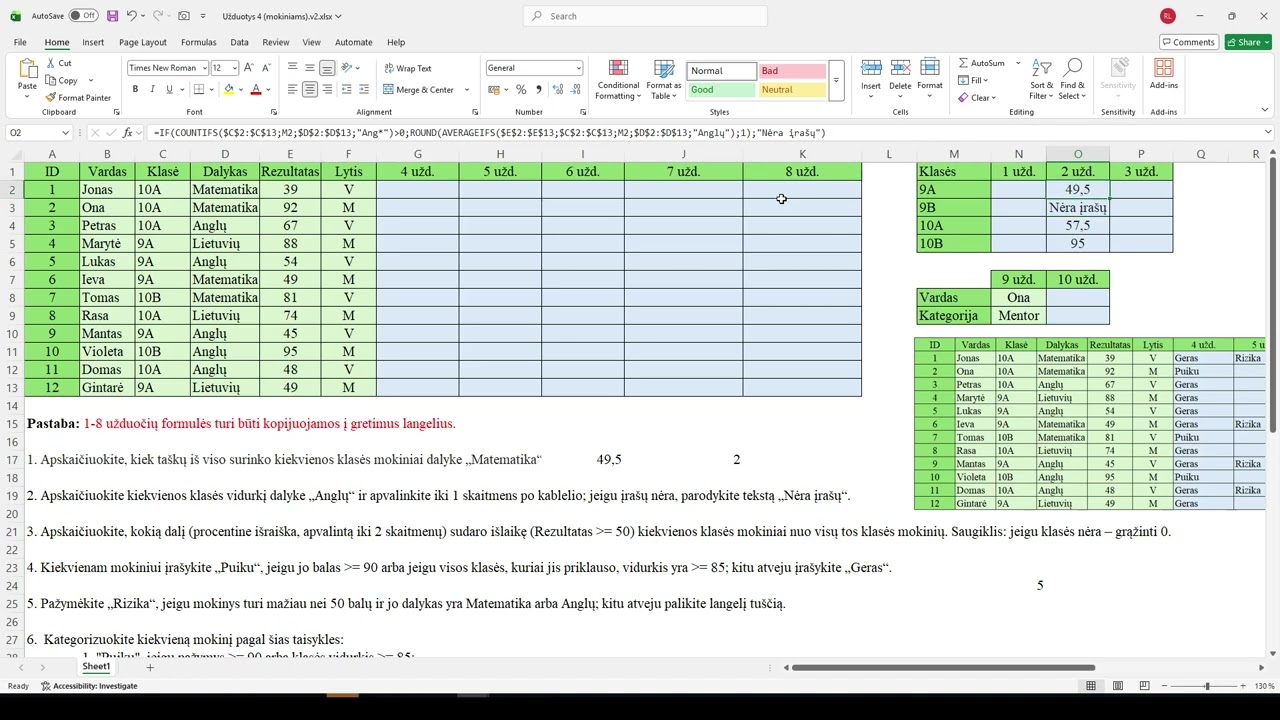Screen dimensions: 1280x720
Task: Apply Bold formatting
Action: coord(136,89)
